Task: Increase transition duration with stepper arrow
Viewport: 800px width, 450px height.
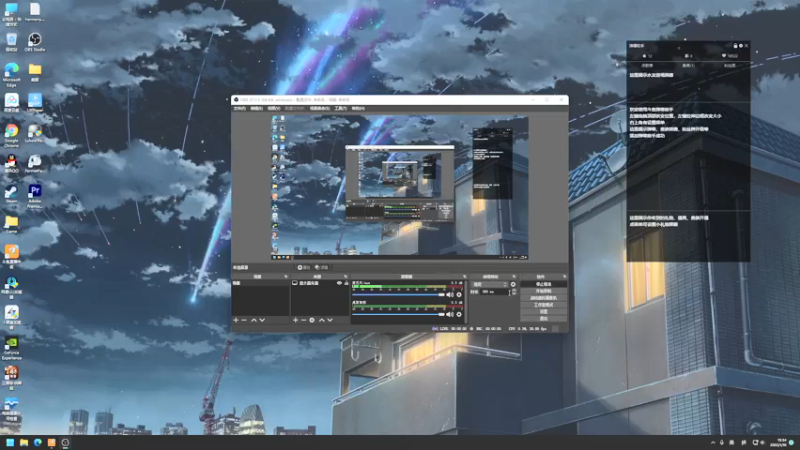Action: [x=514, y=290]
